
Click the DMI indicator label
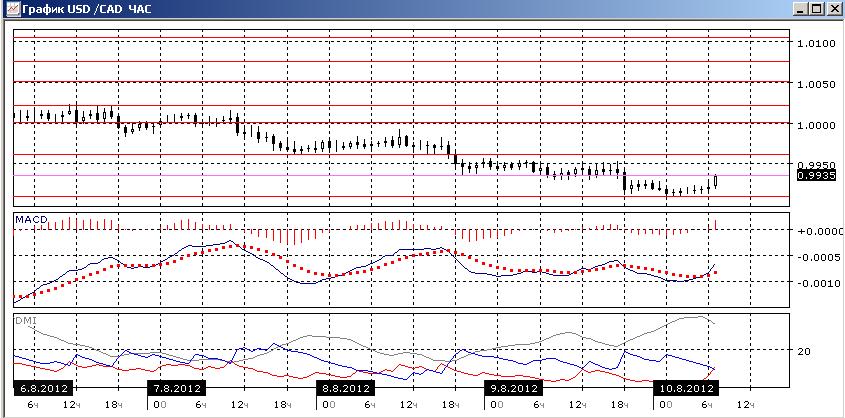click(x=24, y=321)
